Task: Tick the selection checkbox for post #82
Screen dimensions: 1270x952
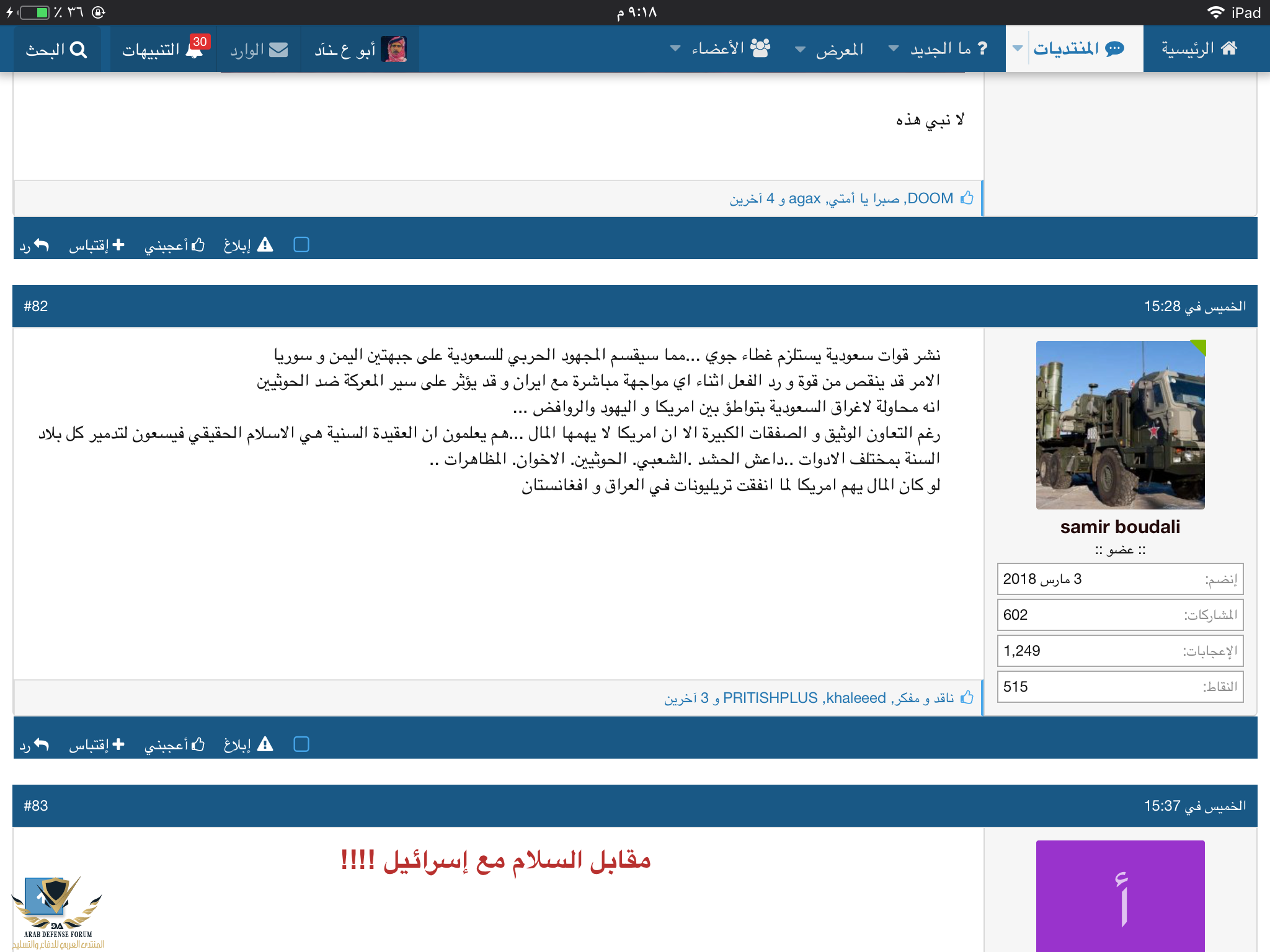Action: pyautogui.click(x=301, y=744)
